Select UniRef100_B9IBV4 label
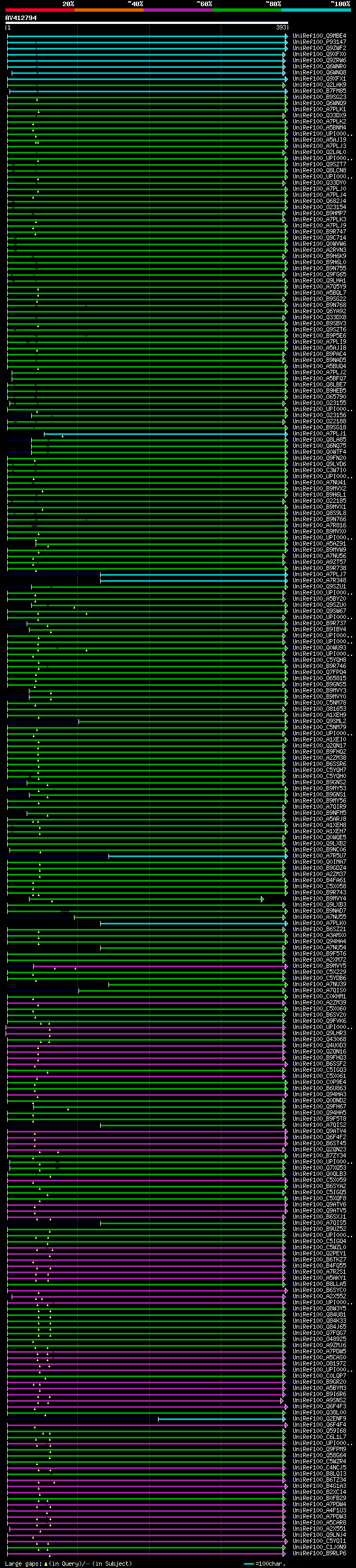 pos(319,630)
